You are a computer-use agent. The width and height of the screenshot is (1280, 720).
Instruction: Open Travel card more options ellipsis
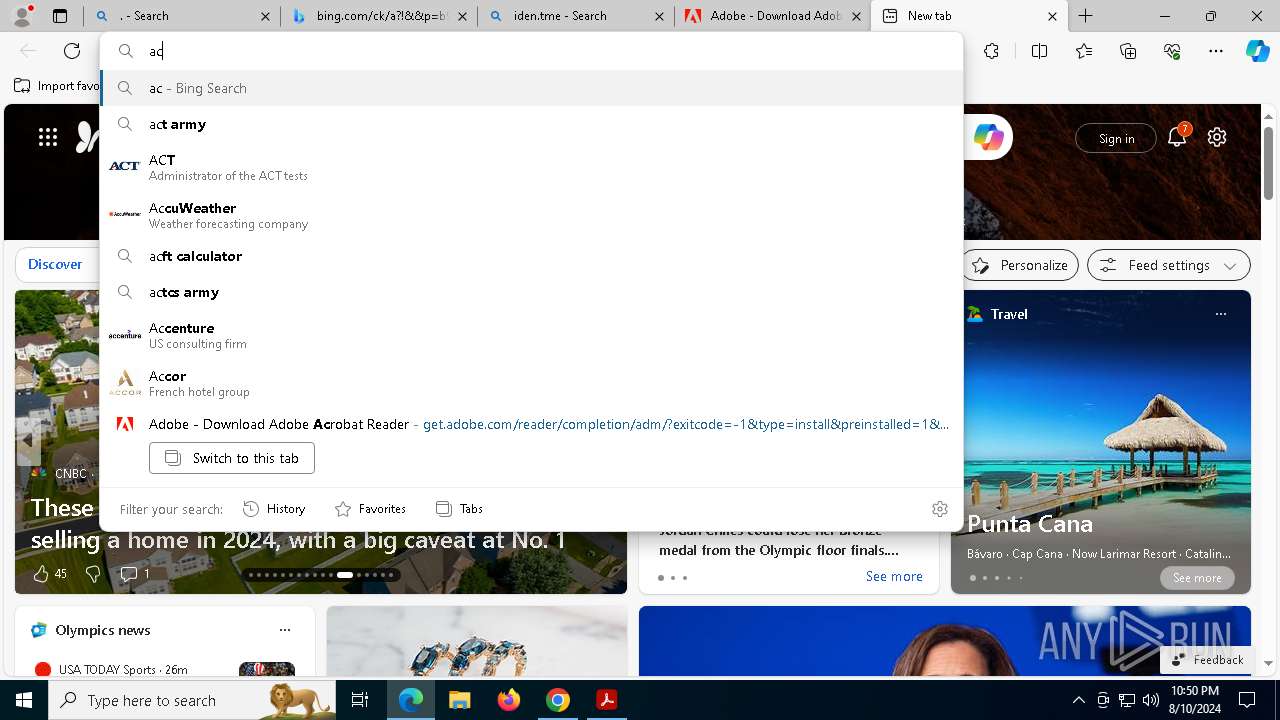[x=1220, y=314]
